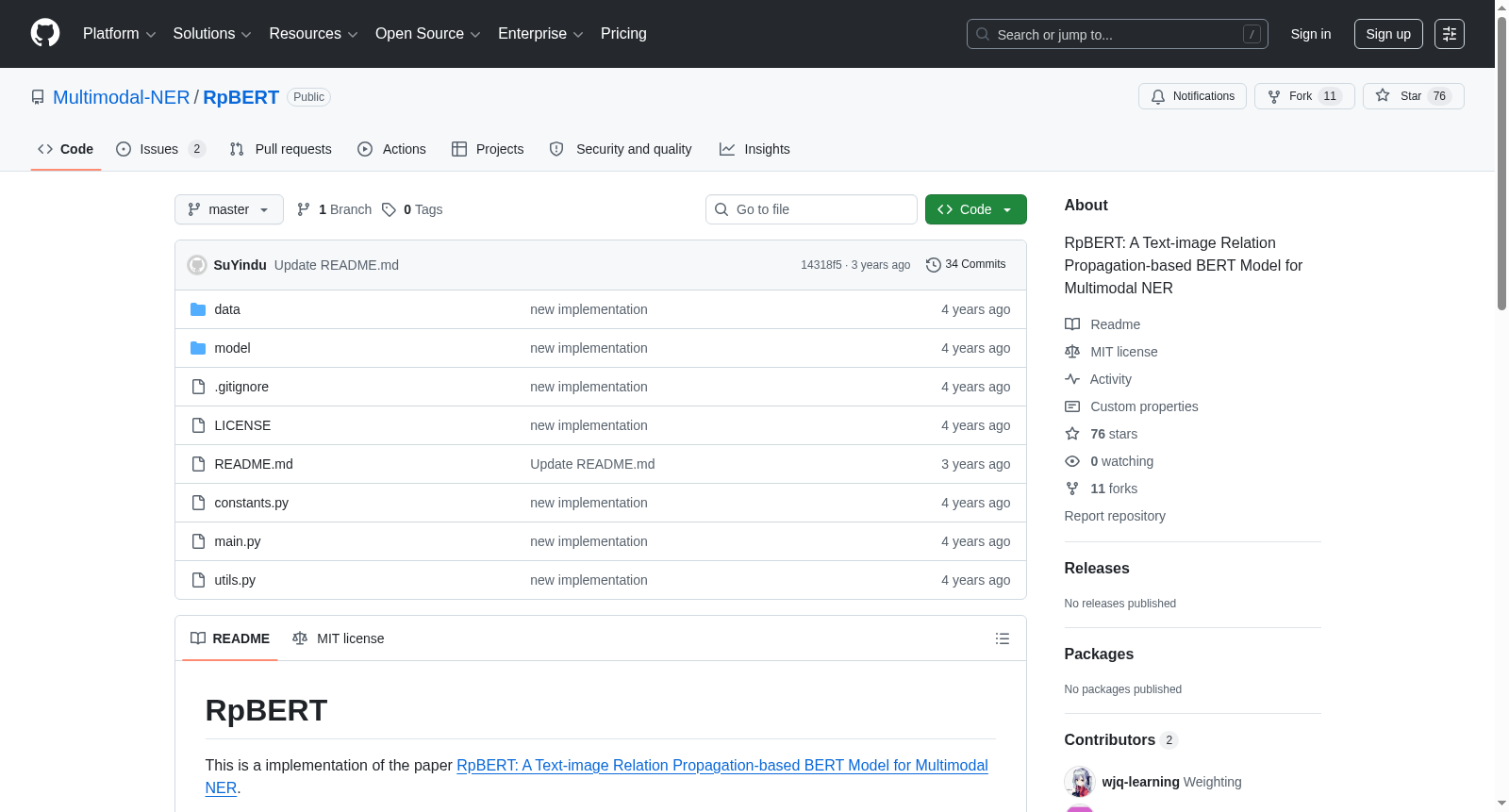Open README outline list icon
Image resolution: width=1509 pixels, height=812 pixels.
[x=1003, y=638]
